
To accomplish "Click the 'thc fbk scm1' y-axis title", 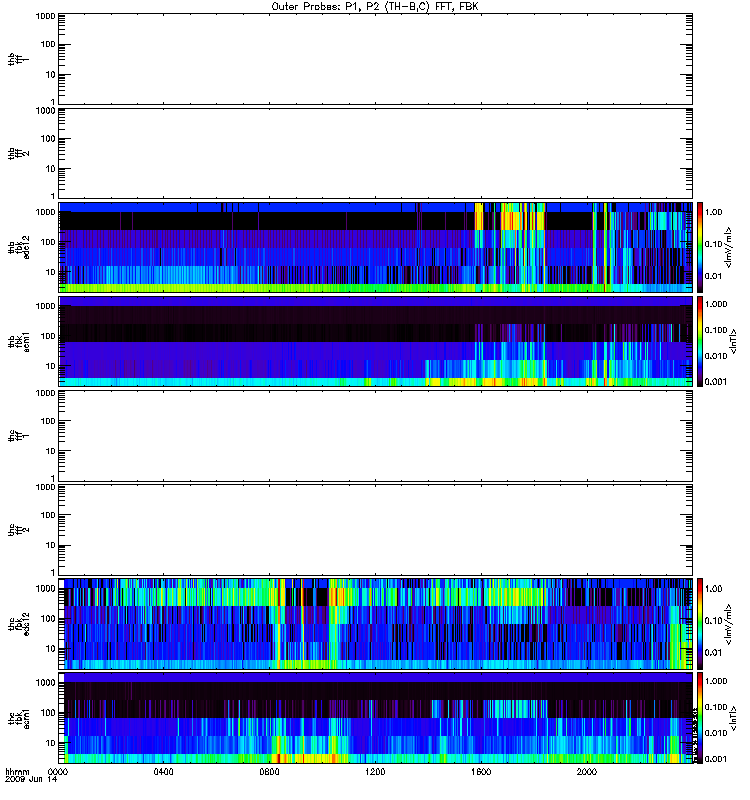I will (19, 718).
